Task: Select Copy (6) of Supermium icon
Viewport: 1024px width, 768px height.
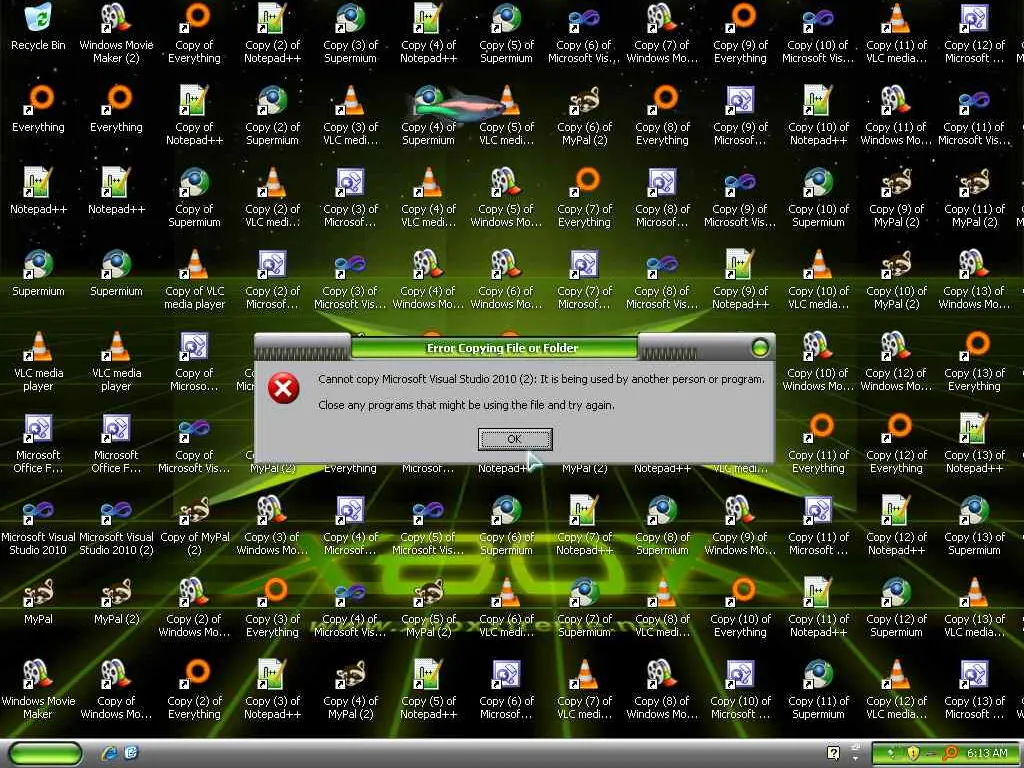Action: tap(507, 526)
